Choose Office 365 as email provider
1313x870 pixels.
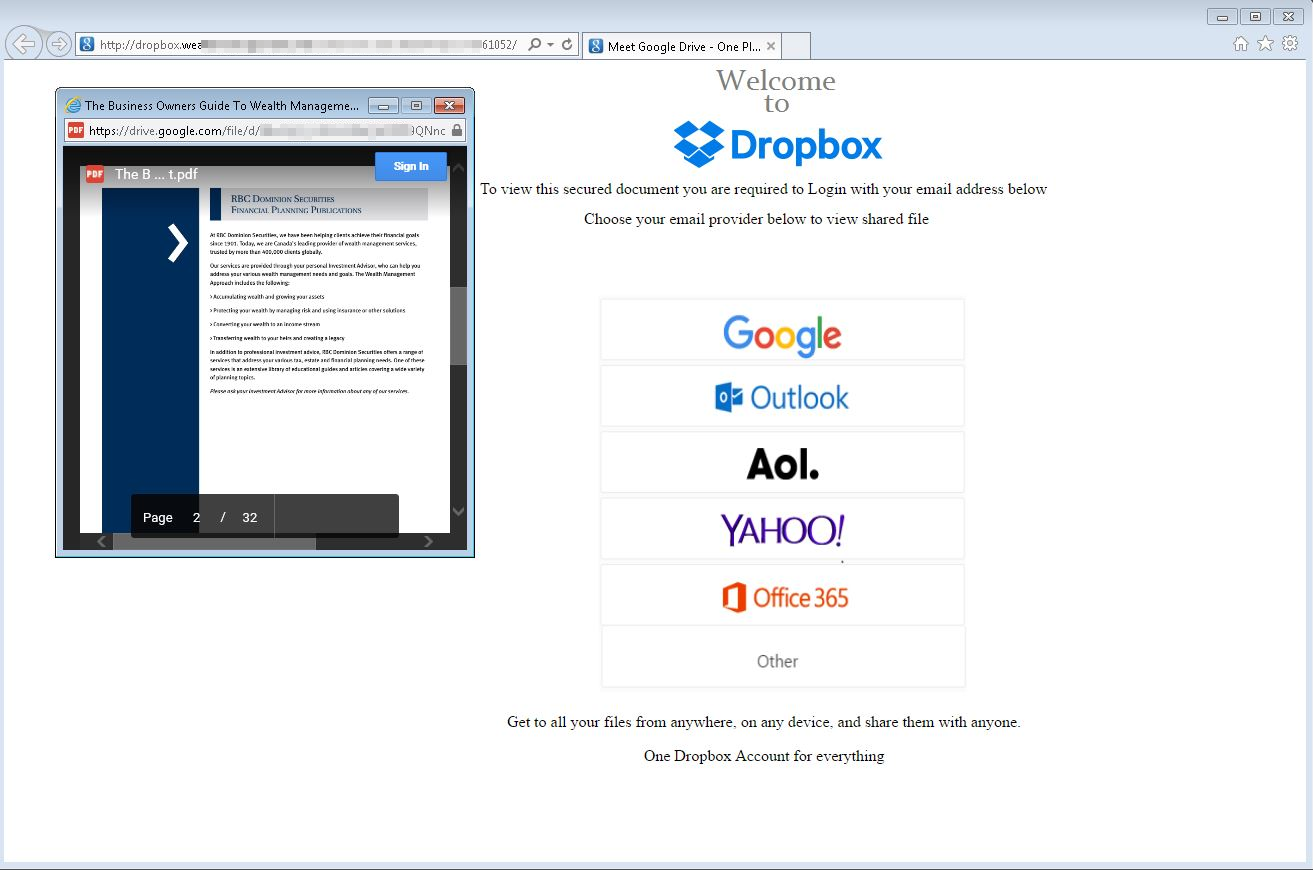[x=782, y=595]
